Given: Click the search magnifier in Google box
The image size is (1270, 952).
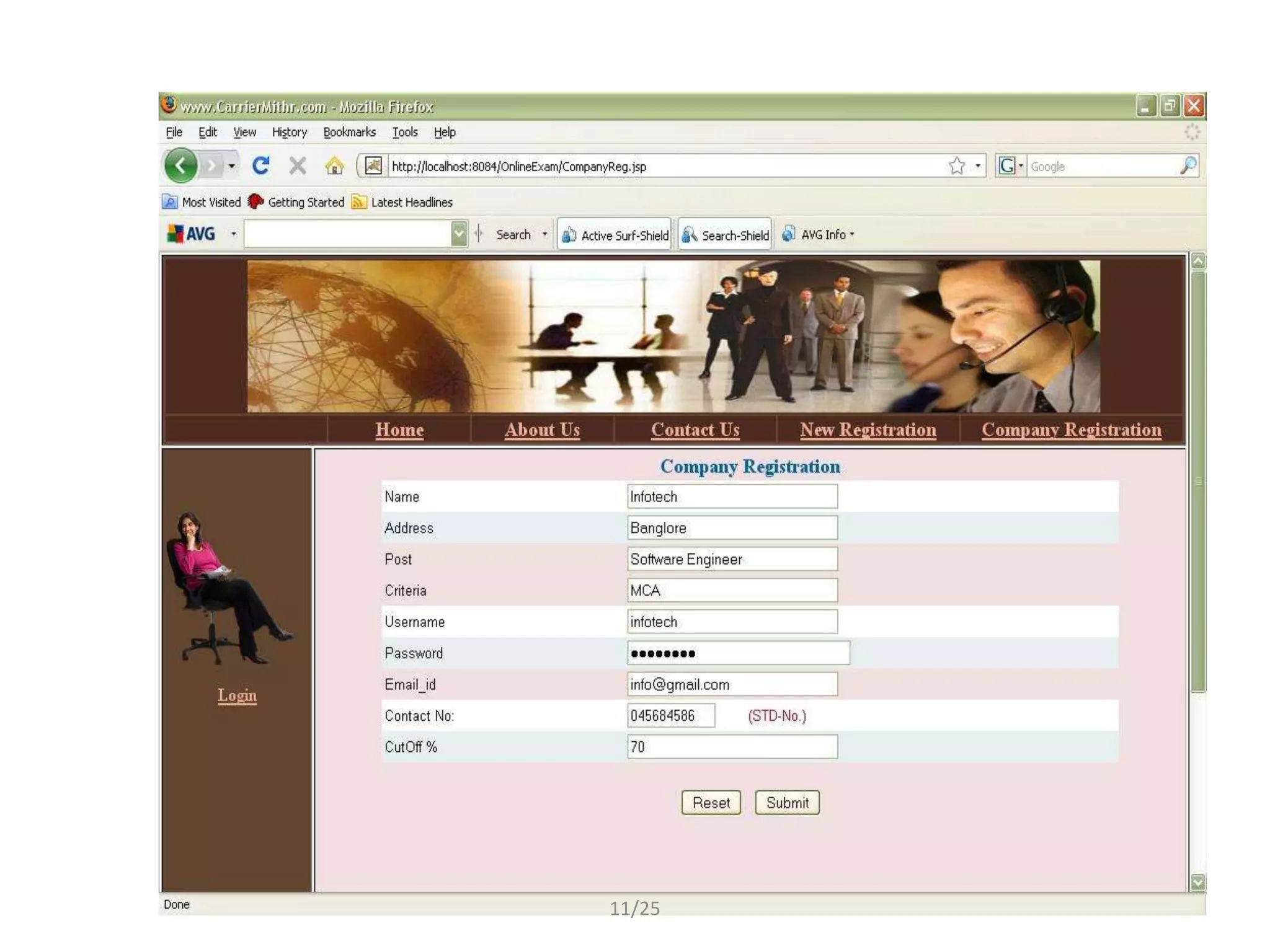Looking at the screenshot, I should [1188, 165].
